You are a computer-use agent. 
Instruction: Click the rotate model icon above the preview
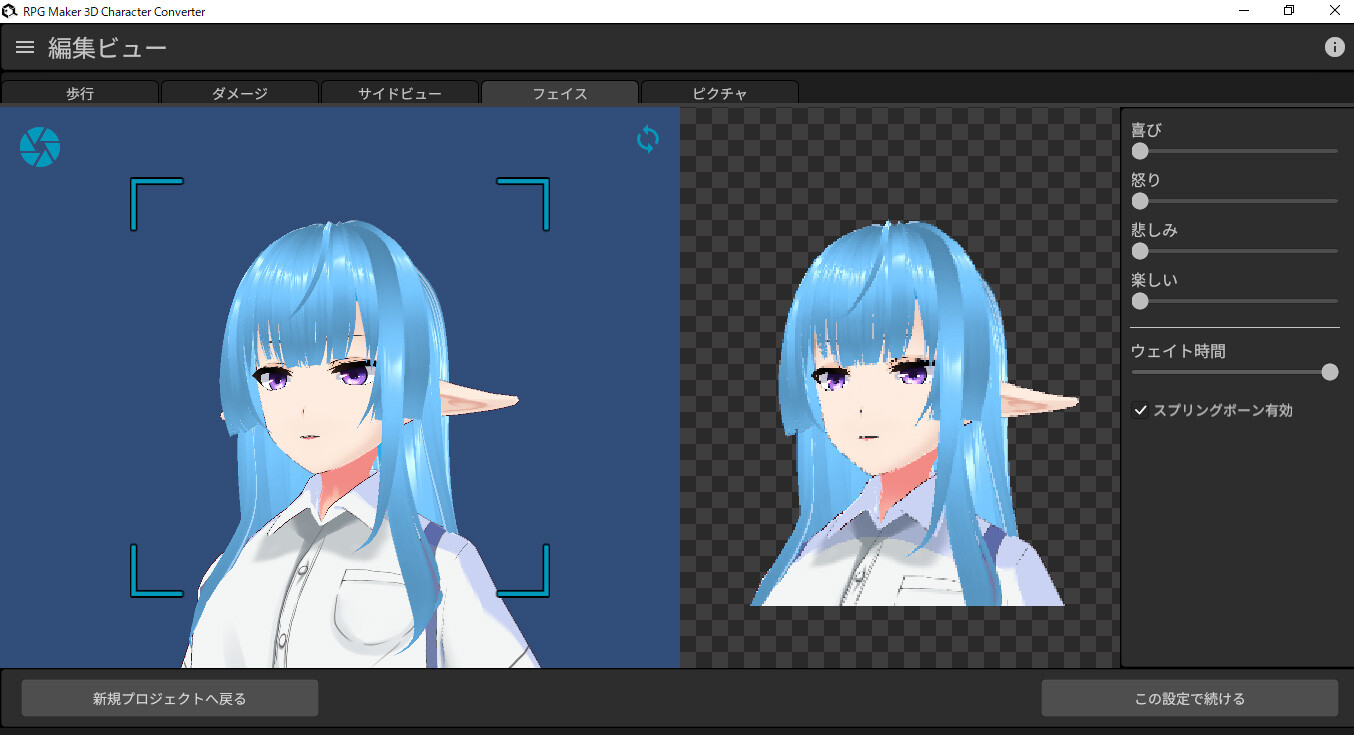point(647,140)
